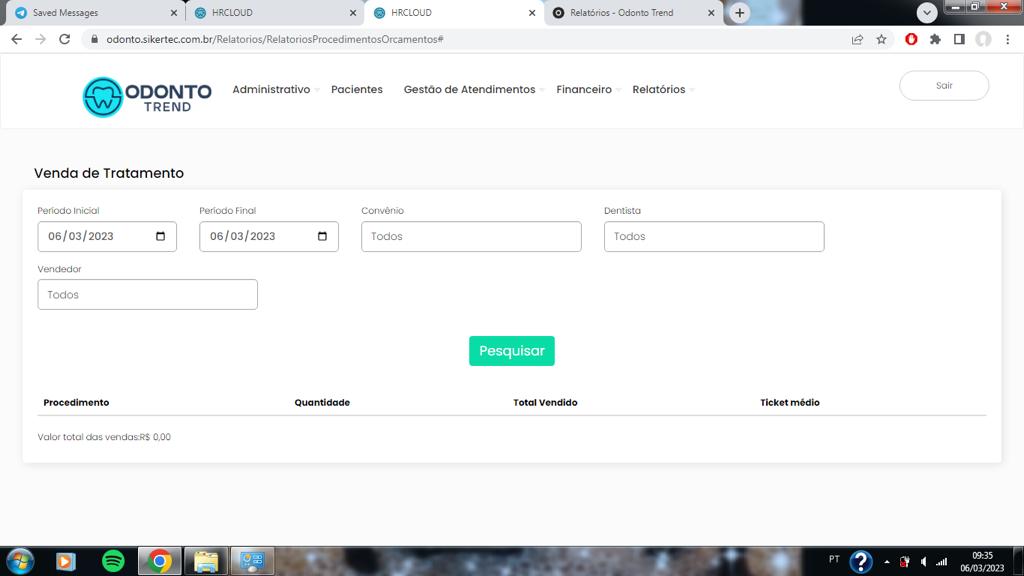Click the share page icon in address bar

pos(857,39)
